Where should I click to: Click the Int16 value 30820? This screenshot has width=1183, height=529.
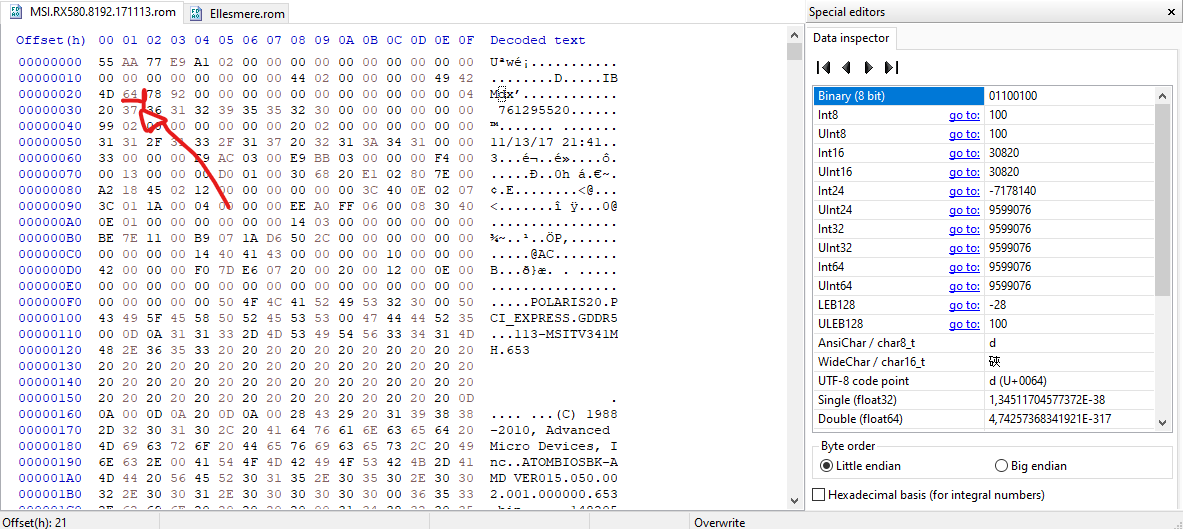pos(1003,153)
